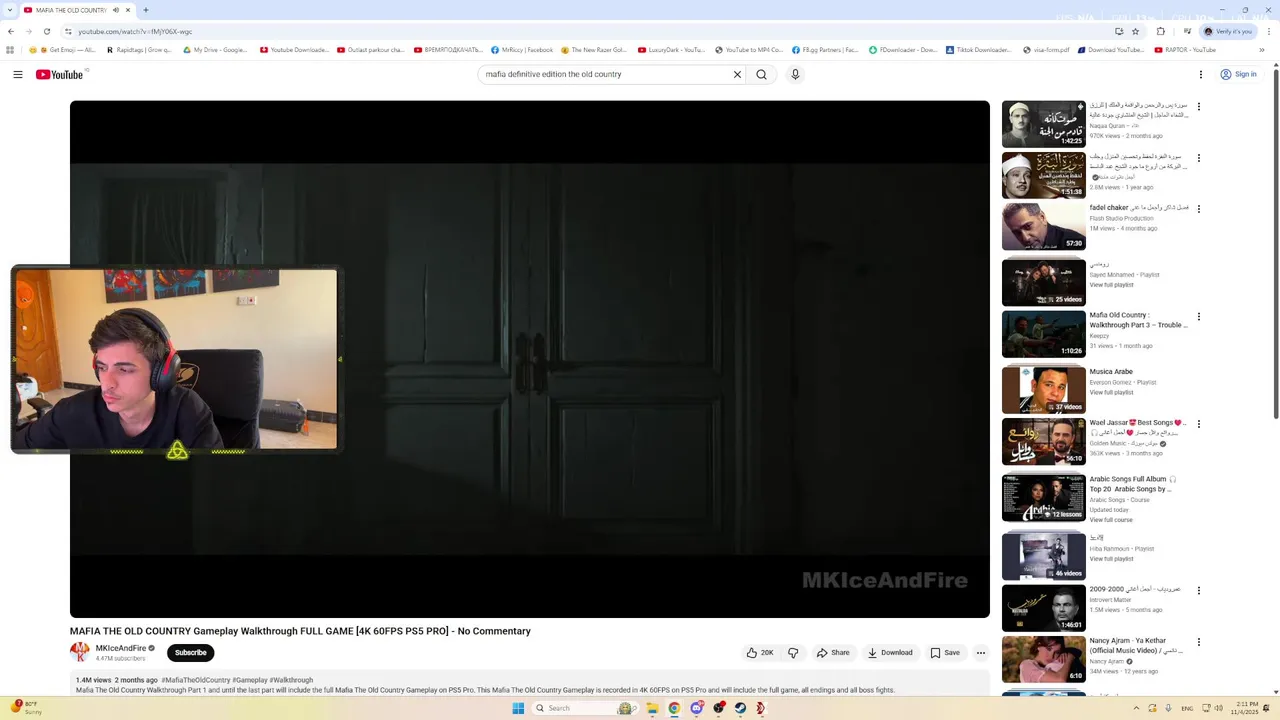Sign in to YouTube
This screenshot has height=720, width=1280.
(1238, 74)
